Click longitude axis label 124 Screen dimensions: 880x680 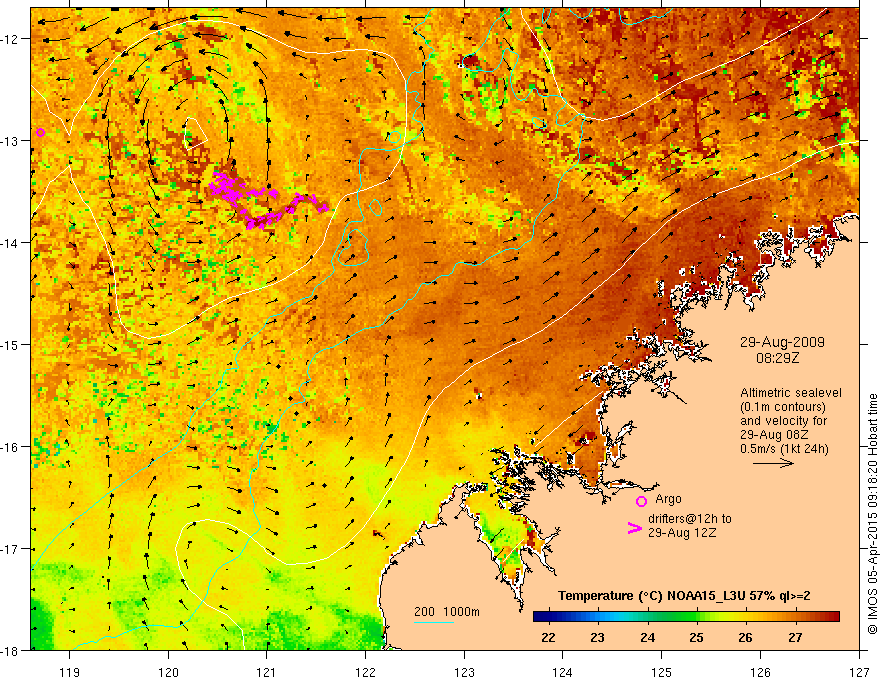pyautogui.click(x=563, y=672)
